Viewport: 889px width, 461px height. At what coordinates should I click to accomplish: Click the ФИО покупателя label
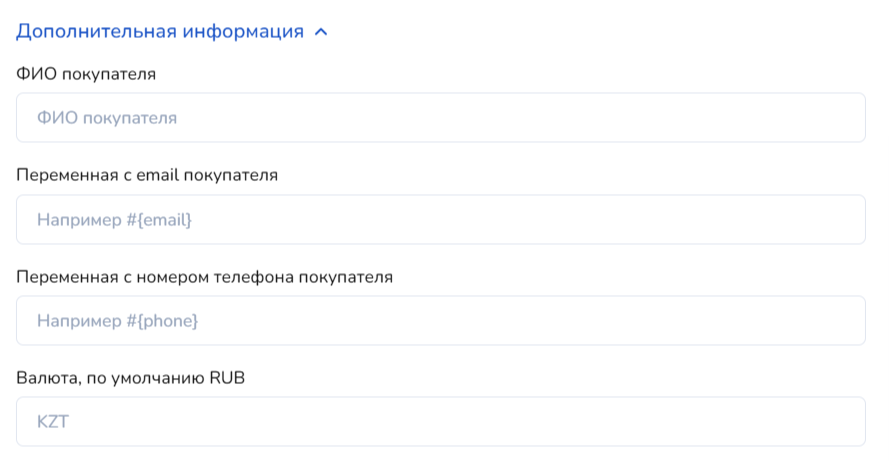point(86,73)
